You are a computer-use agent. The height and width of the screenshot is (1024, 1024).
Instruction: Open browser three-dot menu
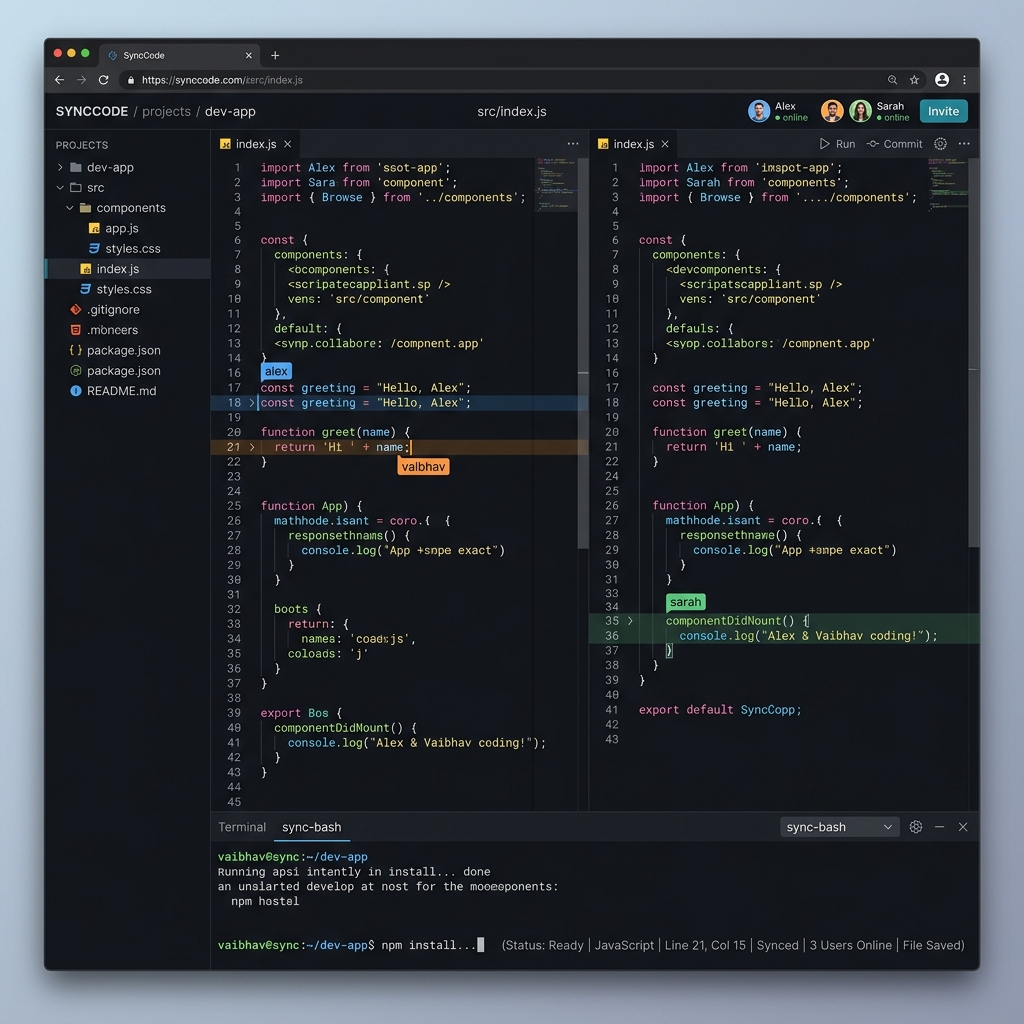tap(965, 80)
